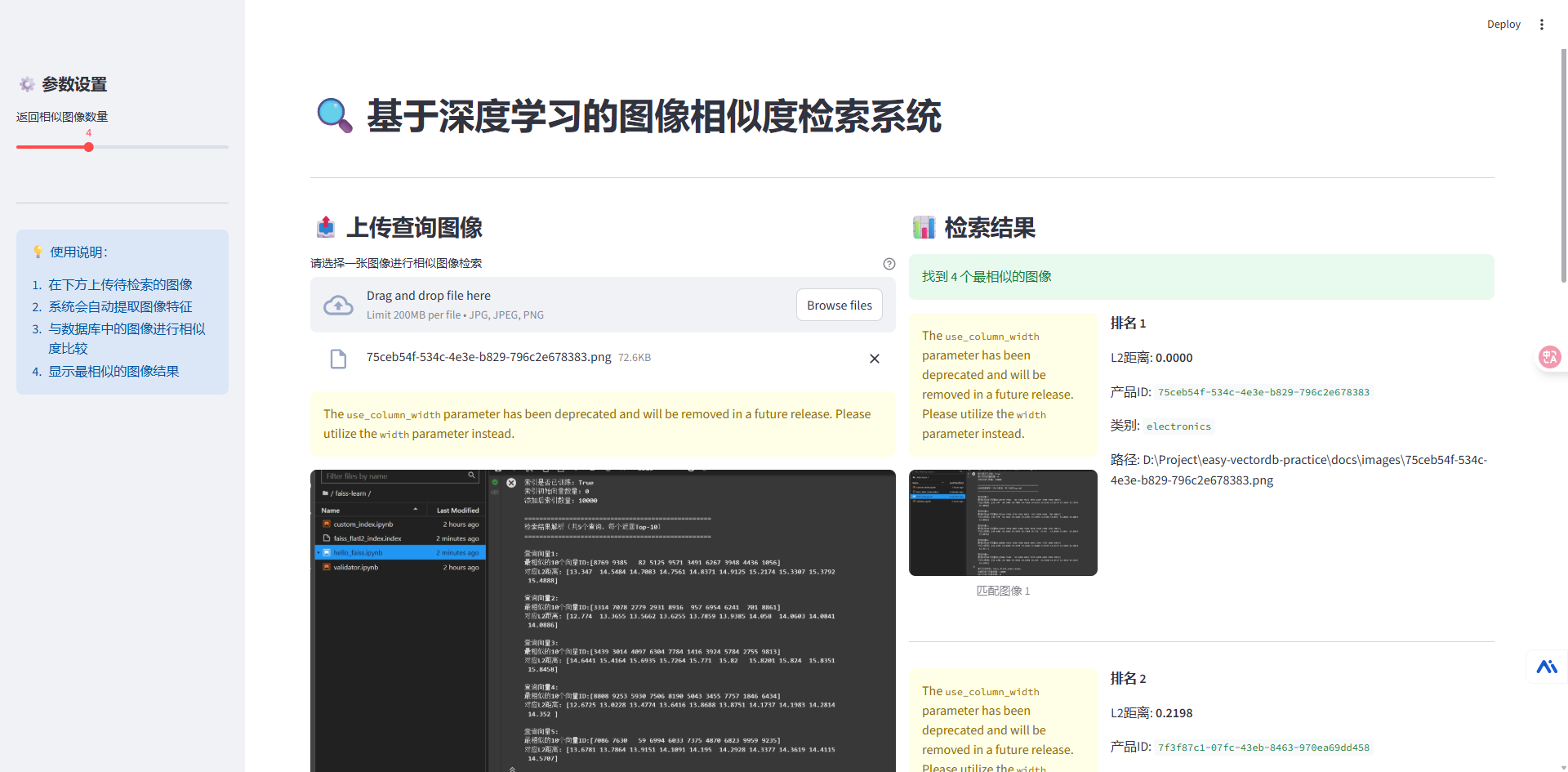Click the 匹配图像 1 thumbnail

[1003, 523]
